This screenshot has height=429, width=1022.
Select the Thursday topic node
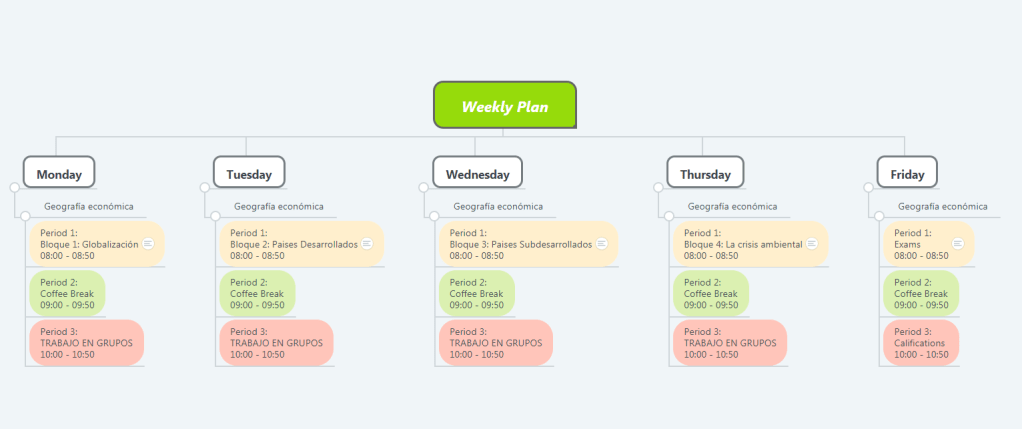click(x=705, y=173)
